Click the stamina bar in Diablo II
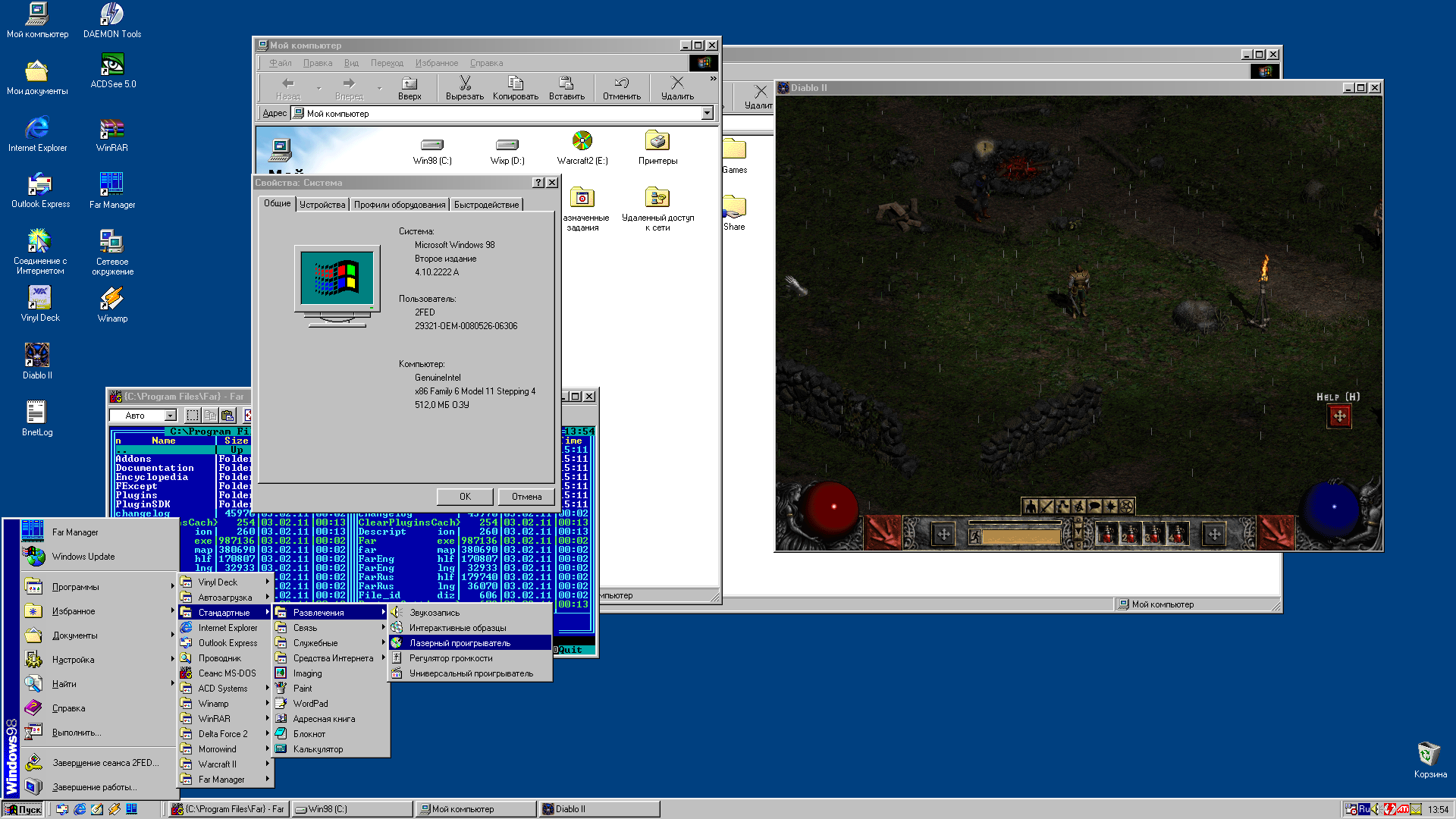1456x819 pixels. (x=1021, y=537)
